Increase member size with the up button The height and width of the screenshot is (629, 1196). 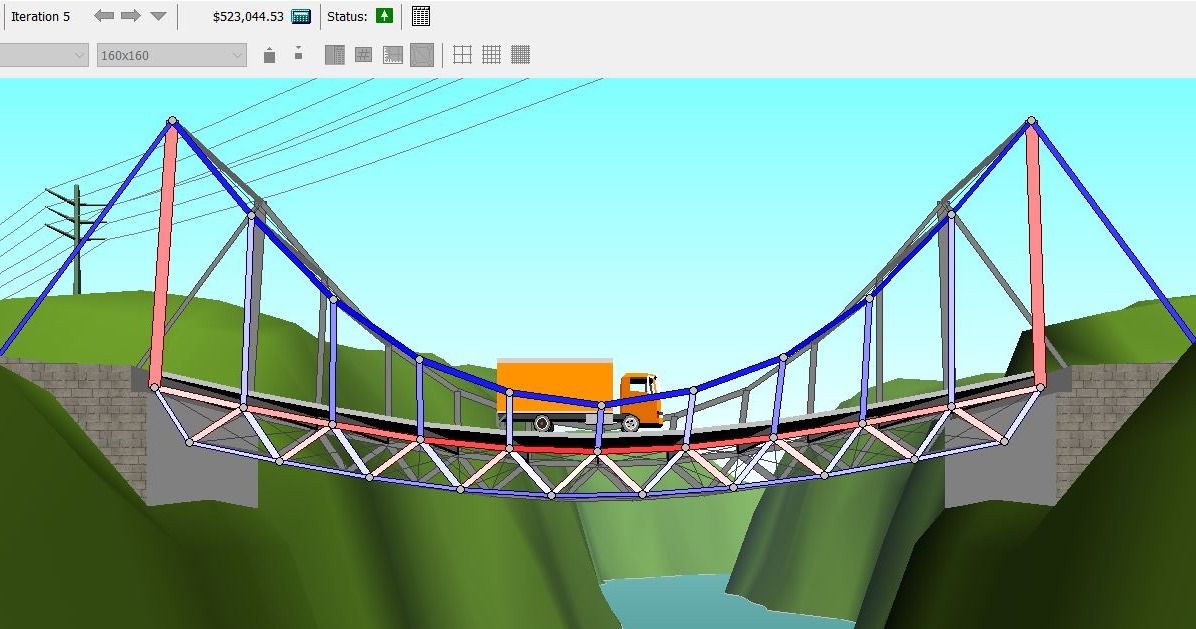[x=269, y=55]
